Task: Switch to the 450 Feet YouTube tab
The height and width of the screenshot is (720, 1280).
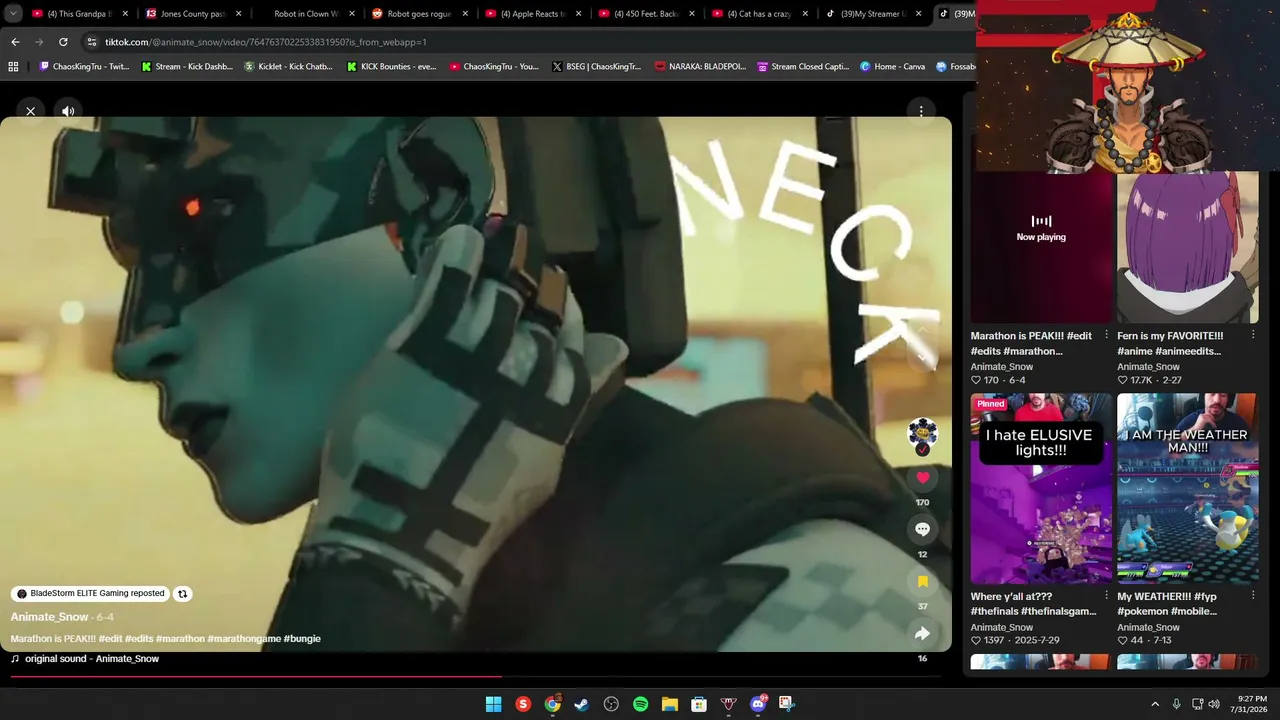Action: point(646,14)
